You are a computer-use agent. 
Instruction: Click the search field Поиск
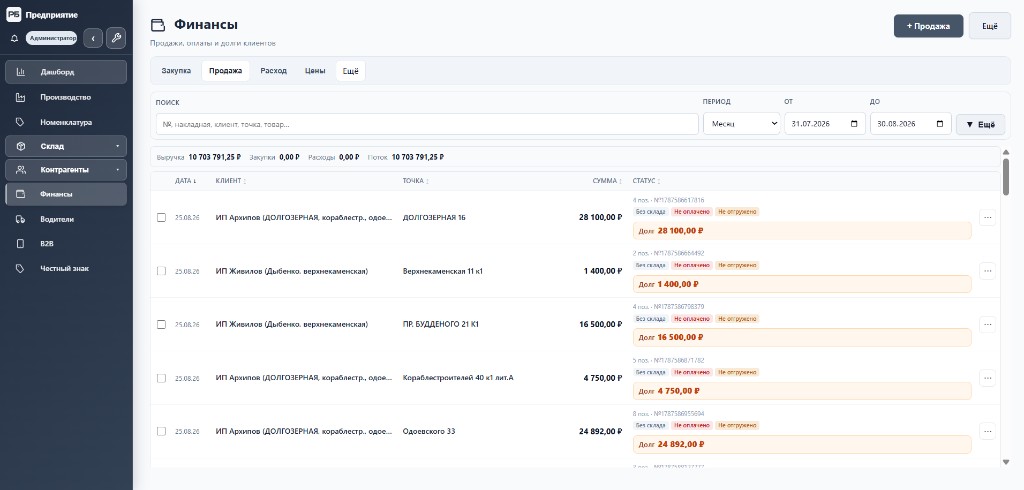point(427,124)
